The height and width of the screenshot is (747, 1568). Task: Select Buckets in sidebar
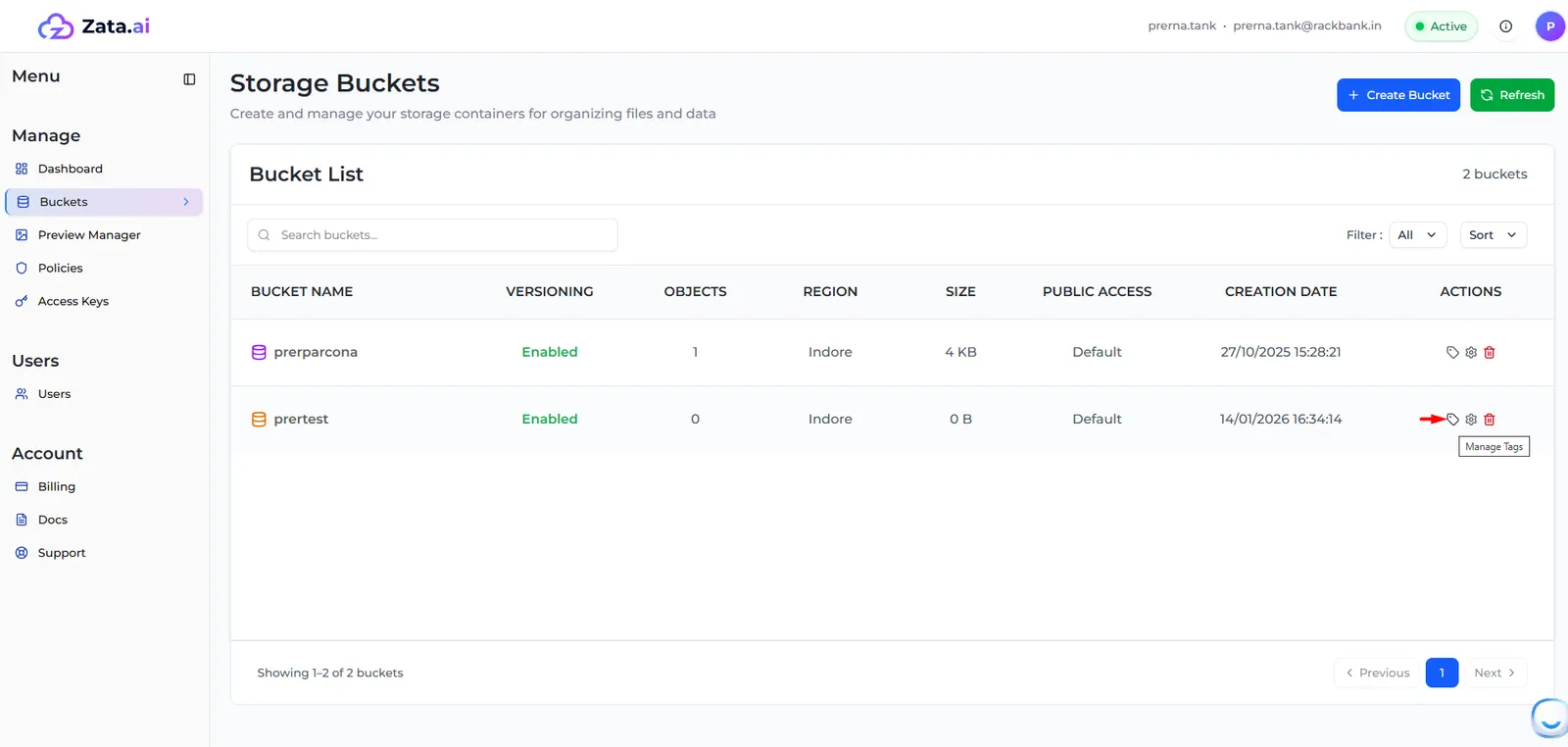click(104, 202)
